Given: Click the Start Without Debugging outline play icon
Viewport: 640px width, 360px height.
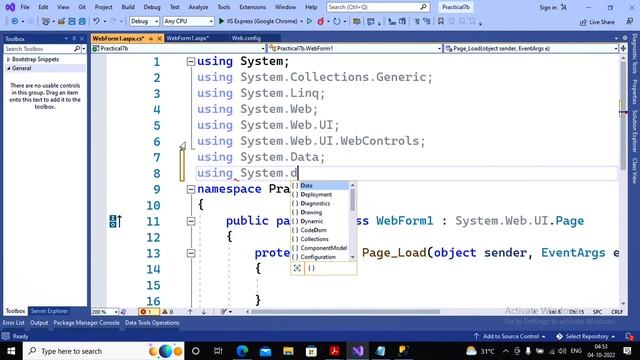Looking at the screenshot, I should 309,21.
